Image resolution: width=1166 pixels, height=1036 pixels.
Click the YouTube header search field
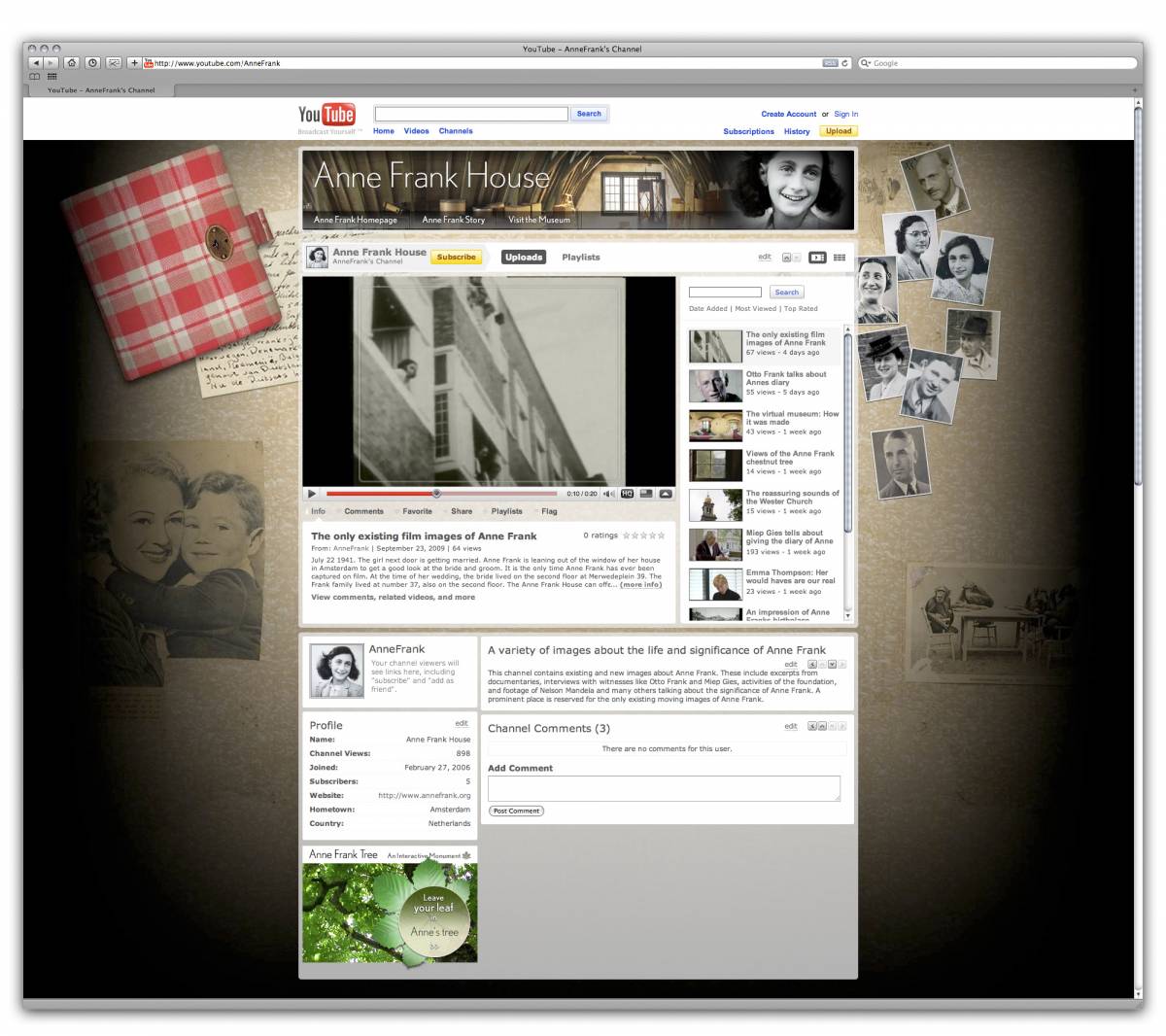click(x=471, y=114)
